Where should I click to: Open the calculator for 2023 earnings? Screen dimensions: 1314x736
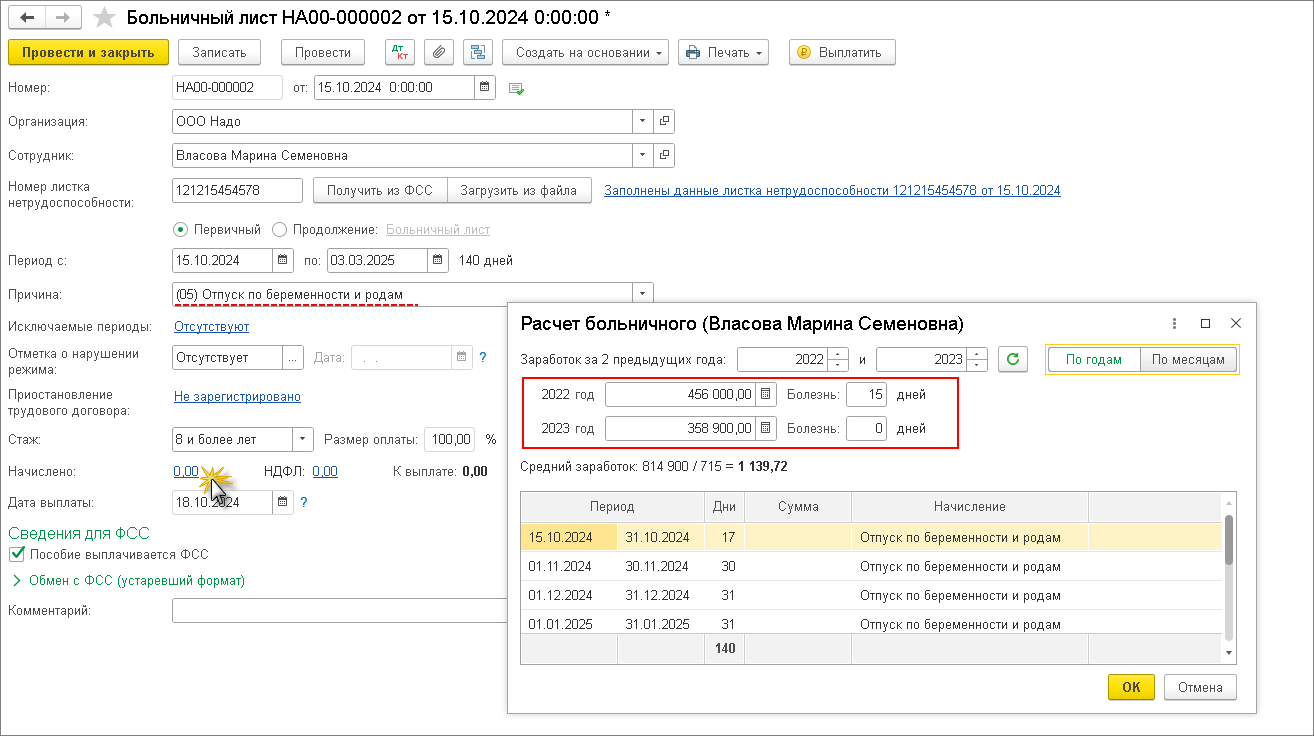click(766, 428)
